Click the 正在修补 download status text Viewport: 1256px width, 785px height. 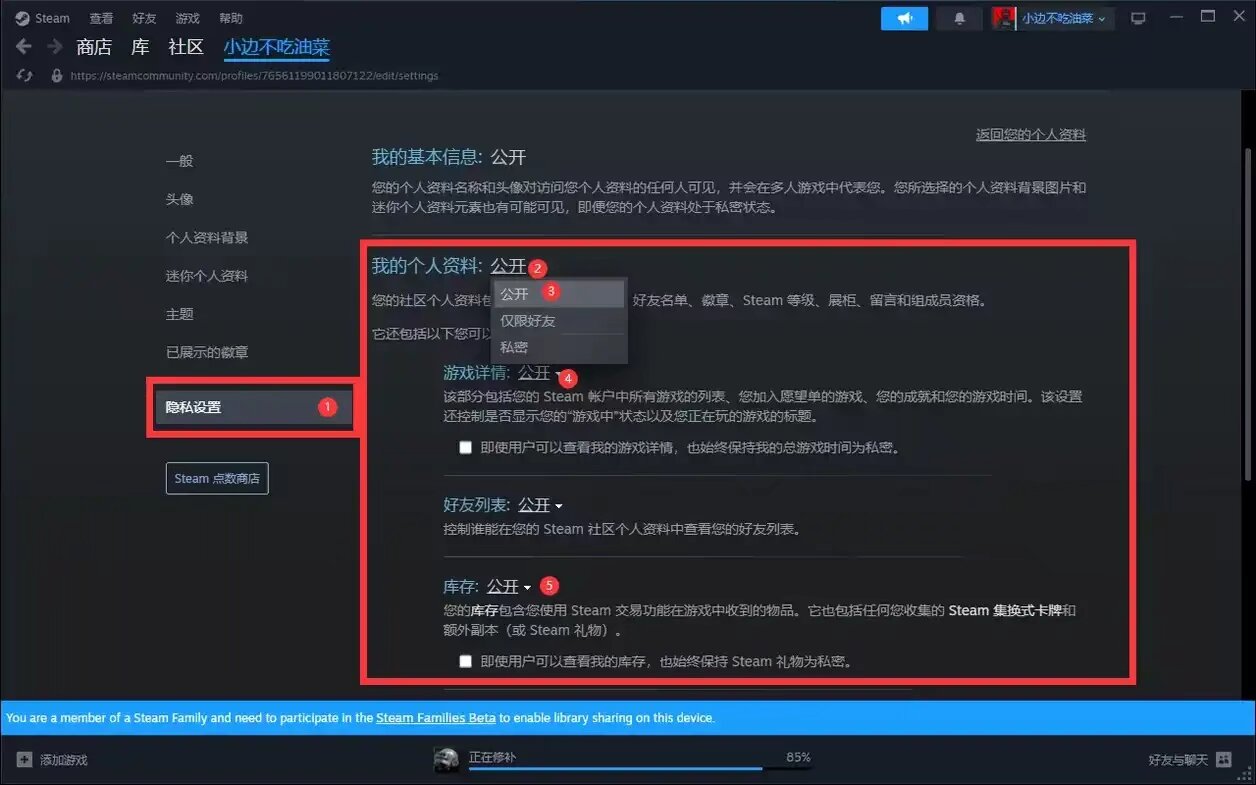click(x=492, y=758)
